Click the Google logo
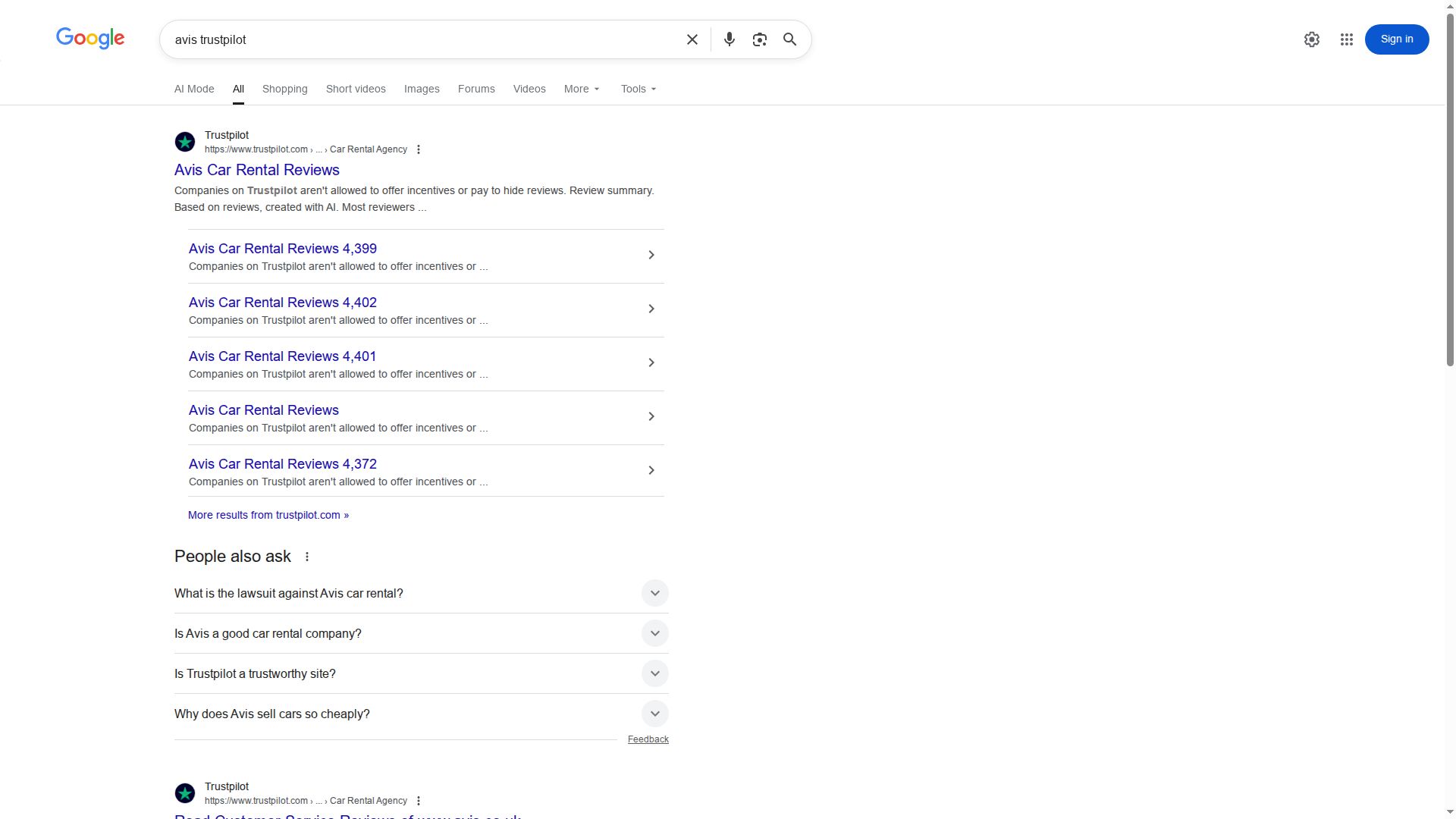 click(90, 38)
